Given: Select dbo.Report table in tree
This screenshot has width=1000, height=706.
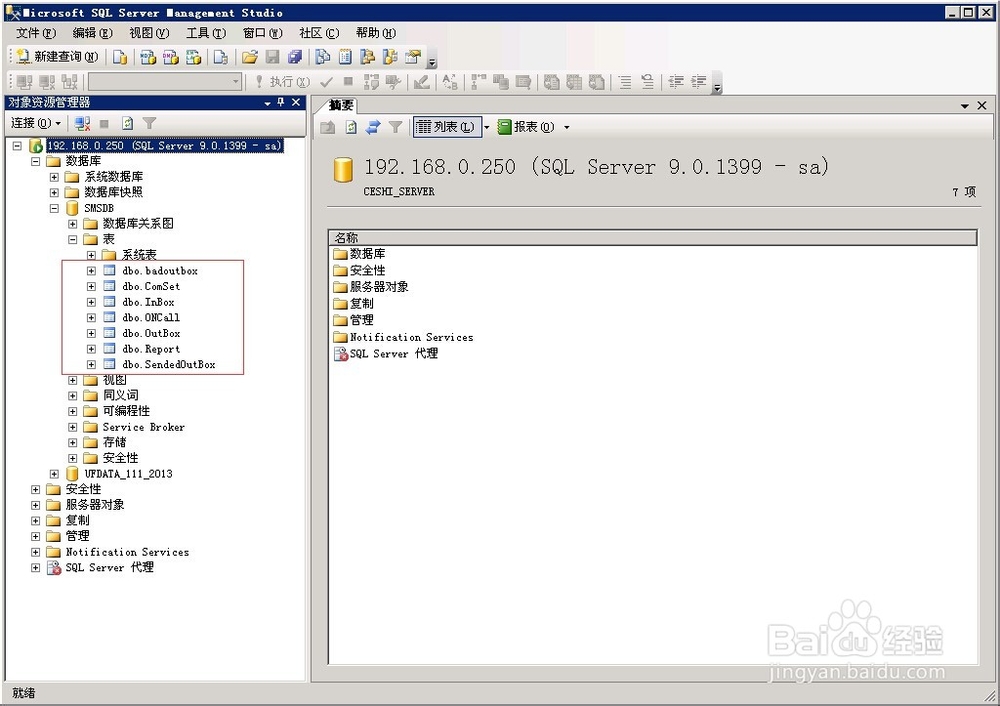Looking at the screenshot, I should pos(151,349).
